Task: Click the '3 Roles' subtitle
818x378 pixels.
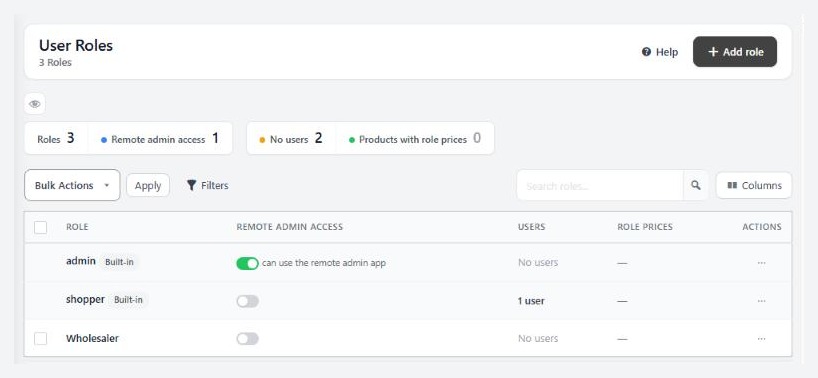Action: pos(55,63)
